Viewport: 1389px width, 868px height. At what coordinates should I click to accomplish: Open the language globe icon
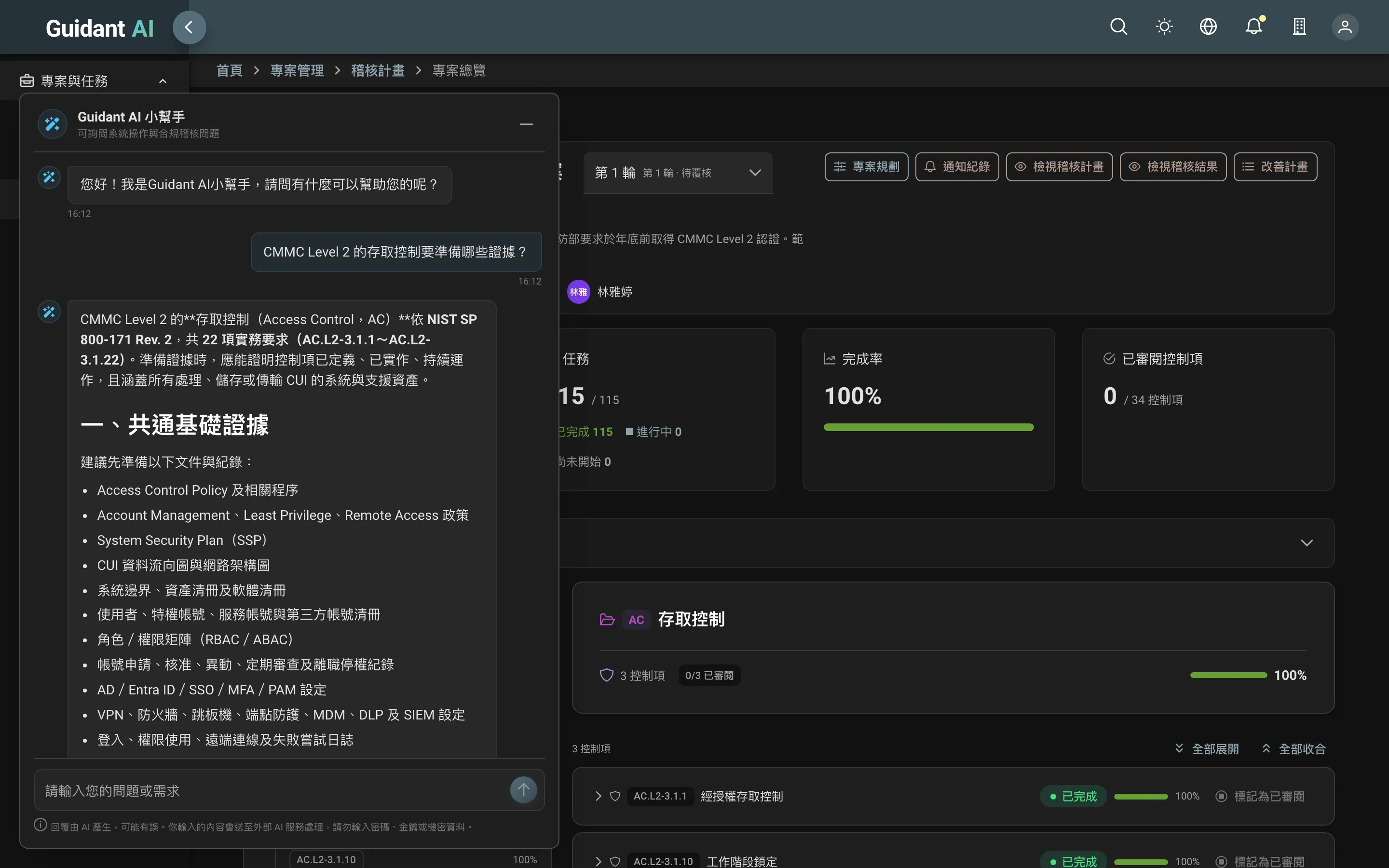pyautogui.click(x=1208, y=27)
